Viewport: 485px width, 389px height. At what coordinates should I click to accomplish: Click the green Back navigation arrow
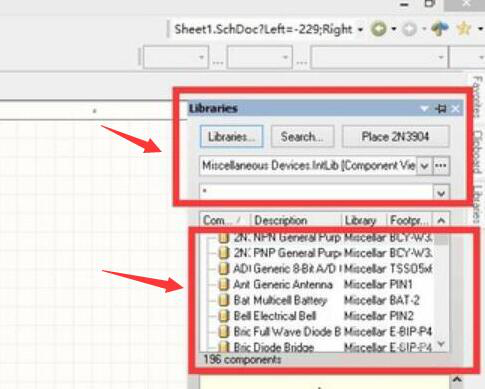(x=378, y=29)
